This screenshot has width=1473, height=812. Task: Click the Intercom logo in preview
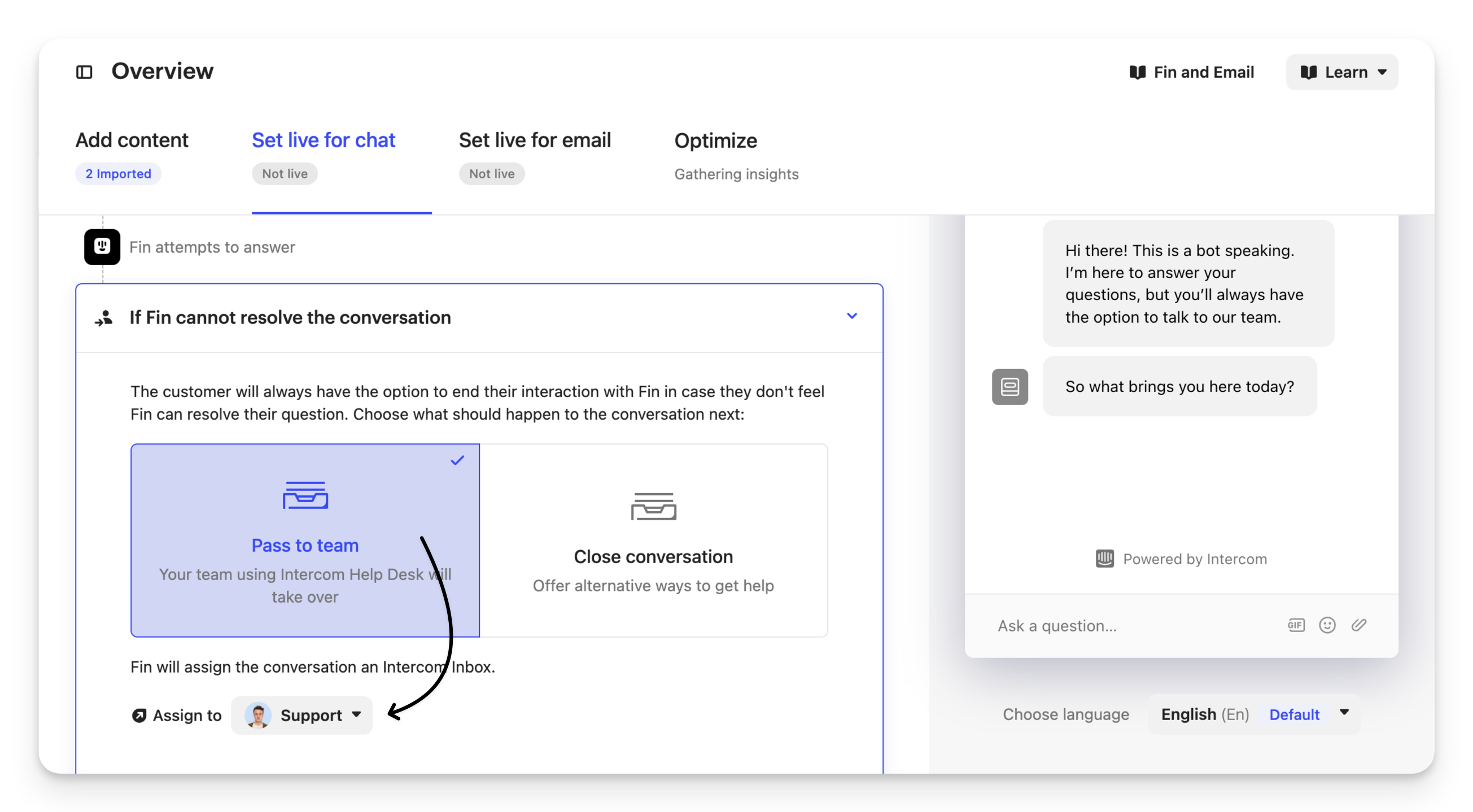pyautogui.click(x=1104, y=558)
